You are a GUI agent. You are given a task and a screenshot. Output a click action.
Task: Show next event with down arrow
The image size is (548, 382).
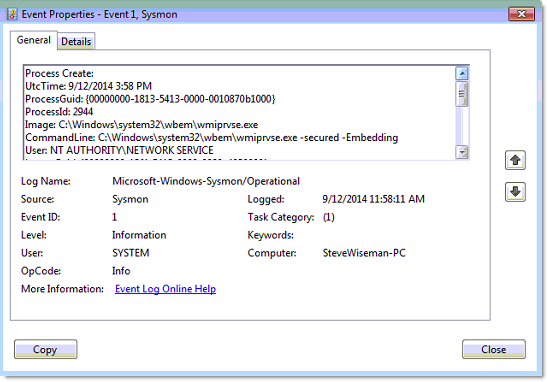pos(515,192)
